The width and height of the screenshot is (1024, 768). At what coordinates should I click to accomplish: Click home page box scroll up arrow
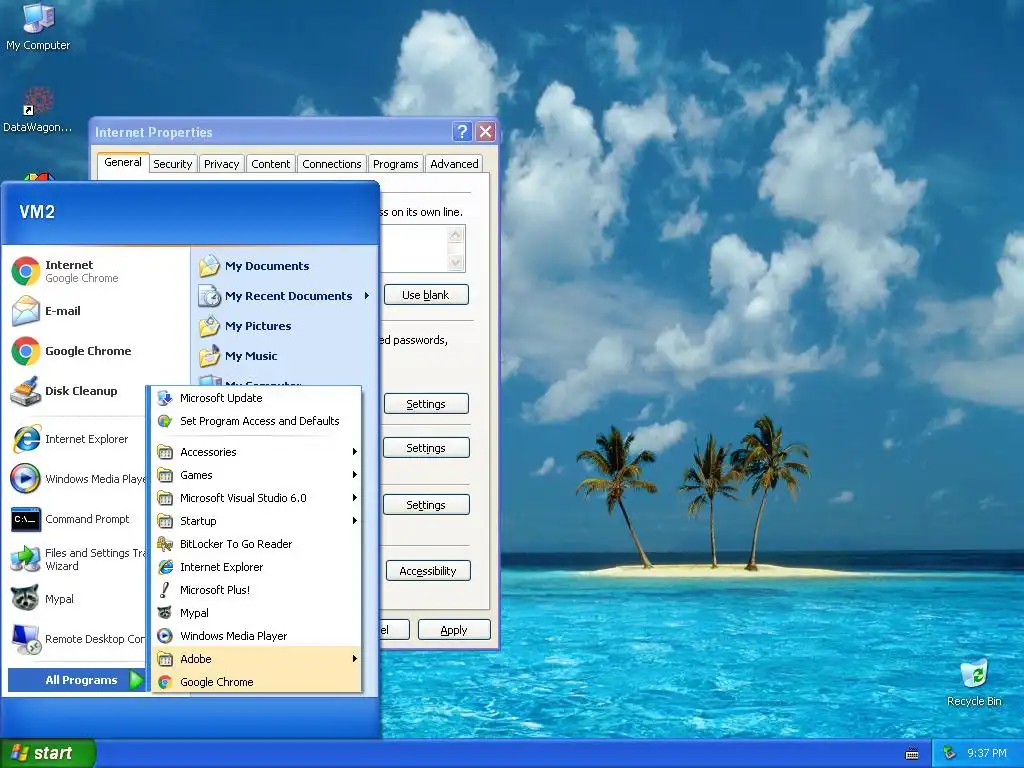pyautogui.click(x=456, y=234)
